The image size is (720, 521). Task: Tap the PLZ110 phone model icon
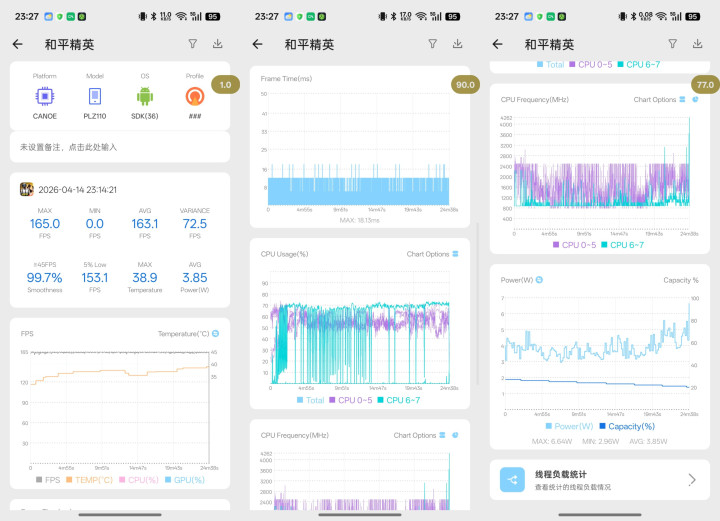click(95, 97)
